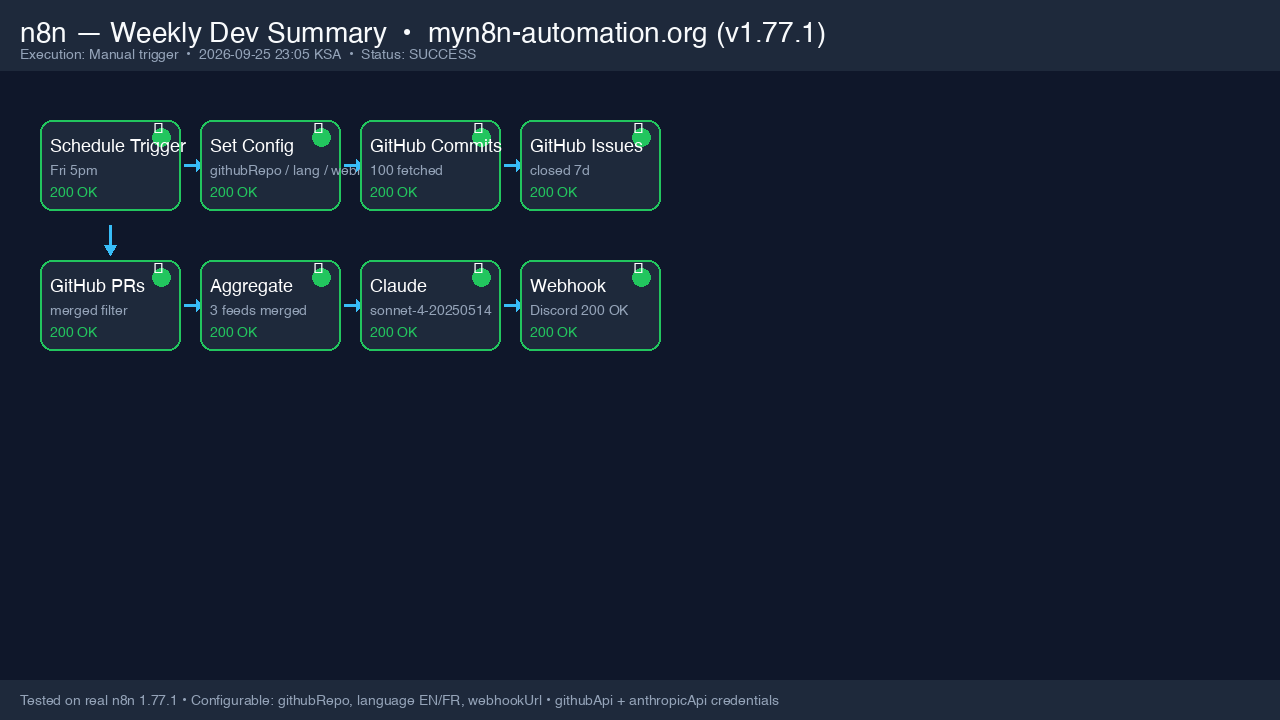1280x720 pixels.
Task: Select the Set Config node title
Action: point(252,146)
